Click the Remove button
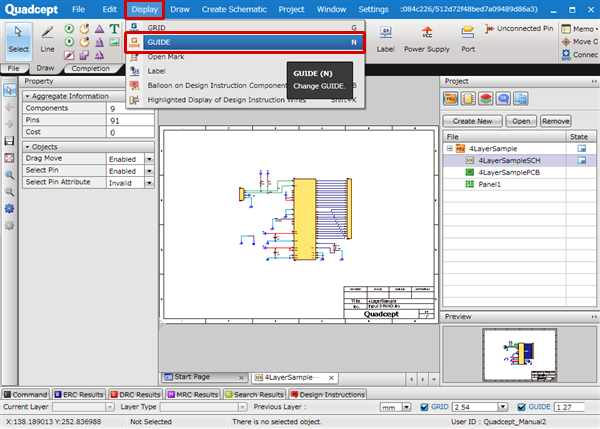This screenshot has height=429, width=600. [x=556, y=121]
